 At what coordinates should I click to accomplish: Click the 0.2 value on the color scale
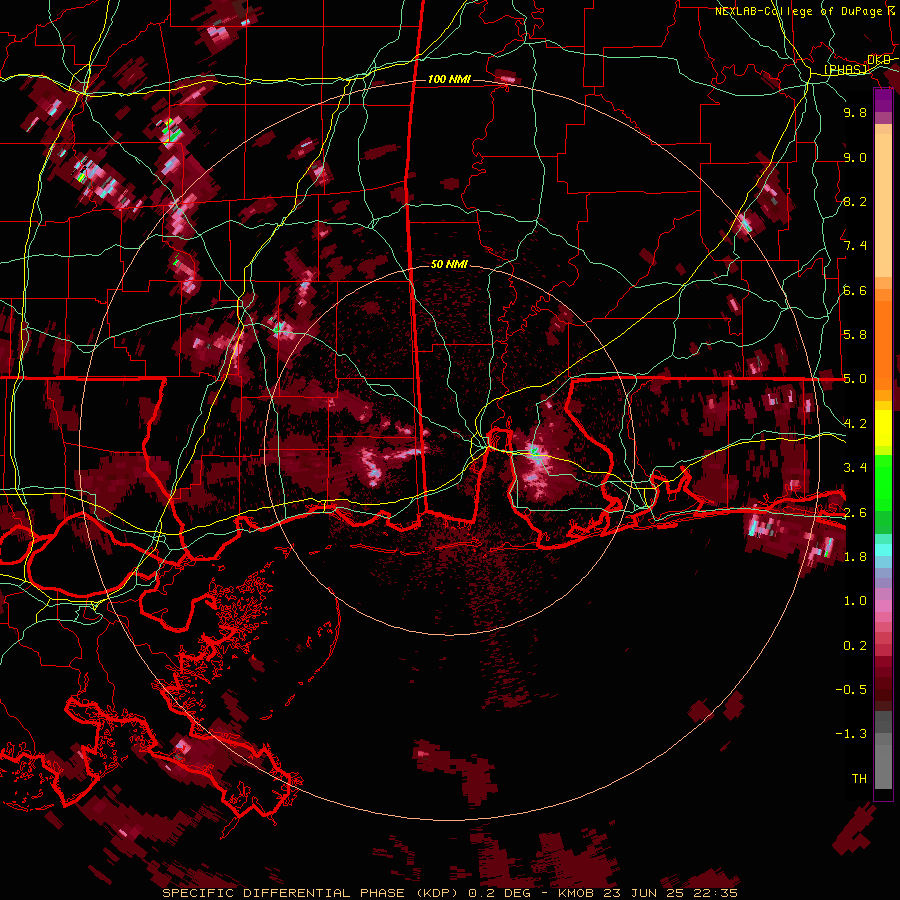(855, 646)
